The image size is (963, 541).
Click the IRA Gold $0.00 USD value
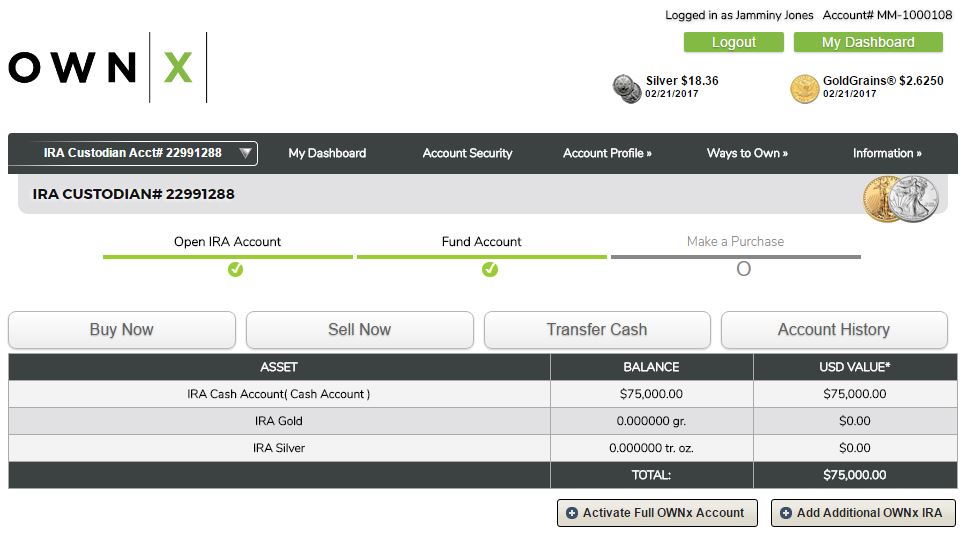click(855, 421)
